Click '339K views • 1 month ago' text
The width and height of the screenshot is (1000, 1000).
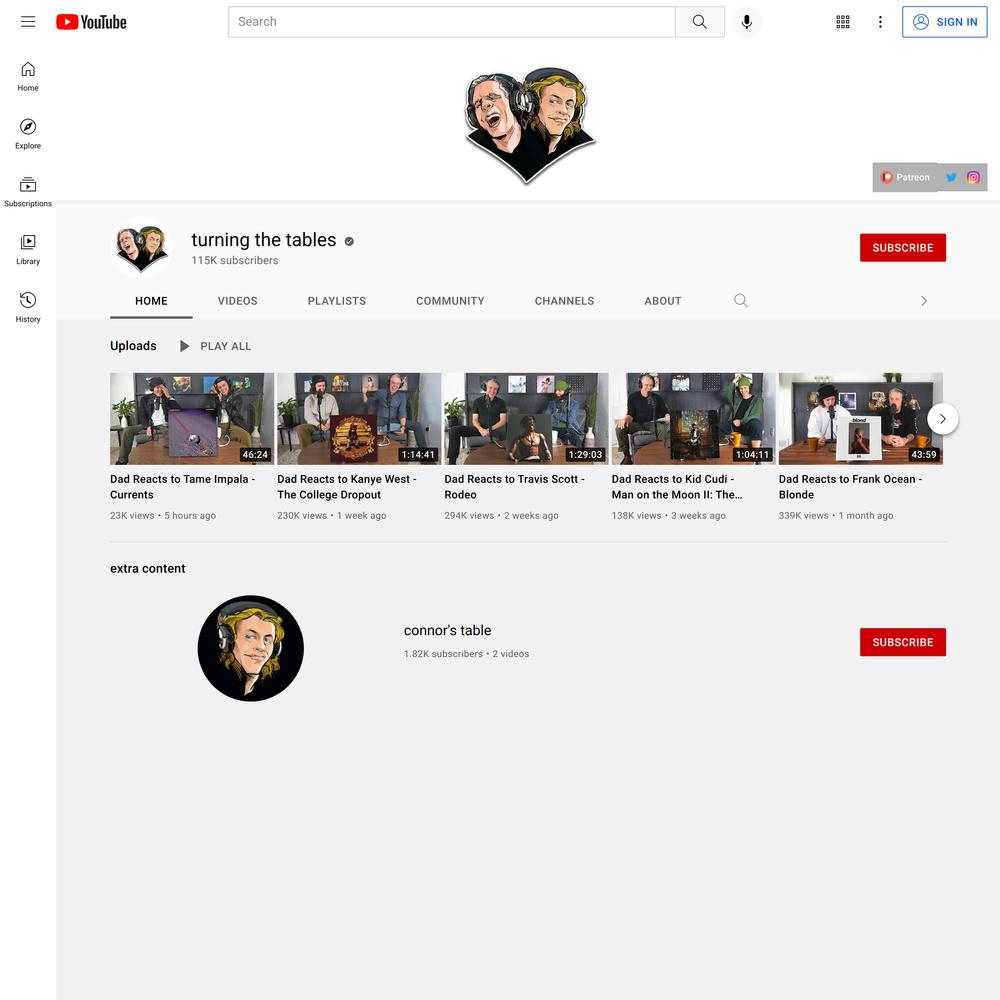point(835,515)
